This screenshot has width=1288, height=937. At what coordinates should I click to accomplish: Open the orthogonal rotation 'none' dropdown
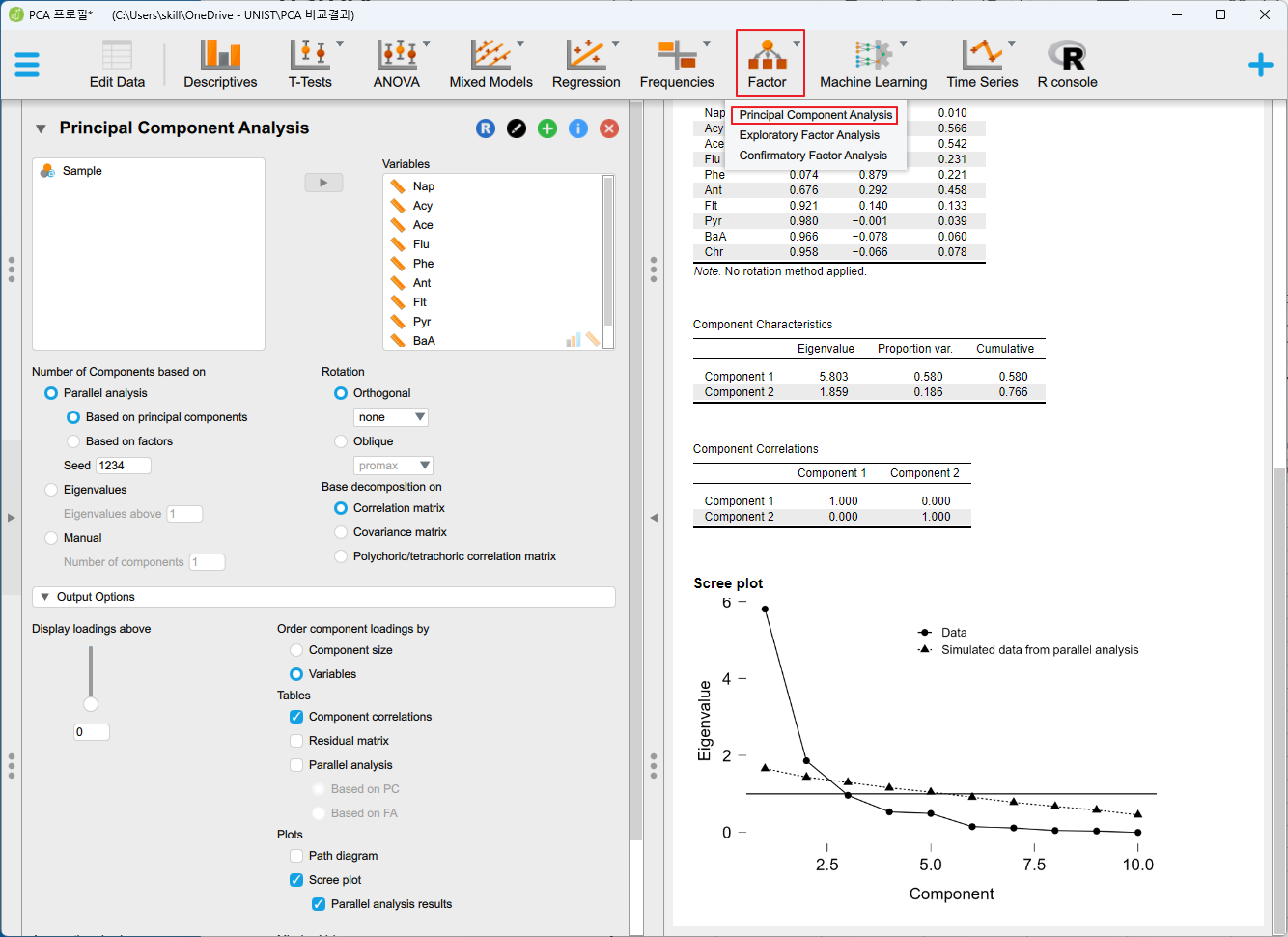[391, 417]
